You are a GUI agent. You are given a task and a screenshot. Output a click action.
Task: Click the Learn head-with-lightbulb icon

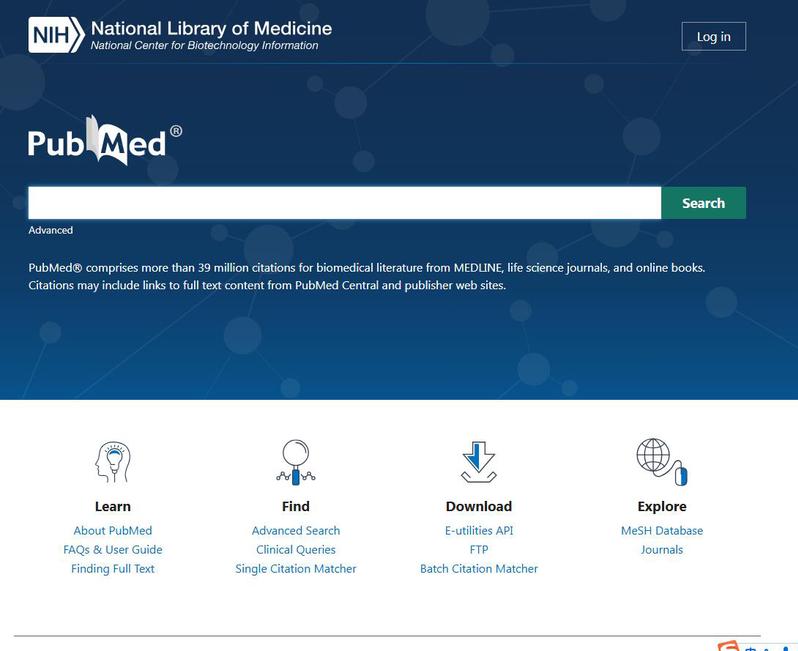[113, 463]
